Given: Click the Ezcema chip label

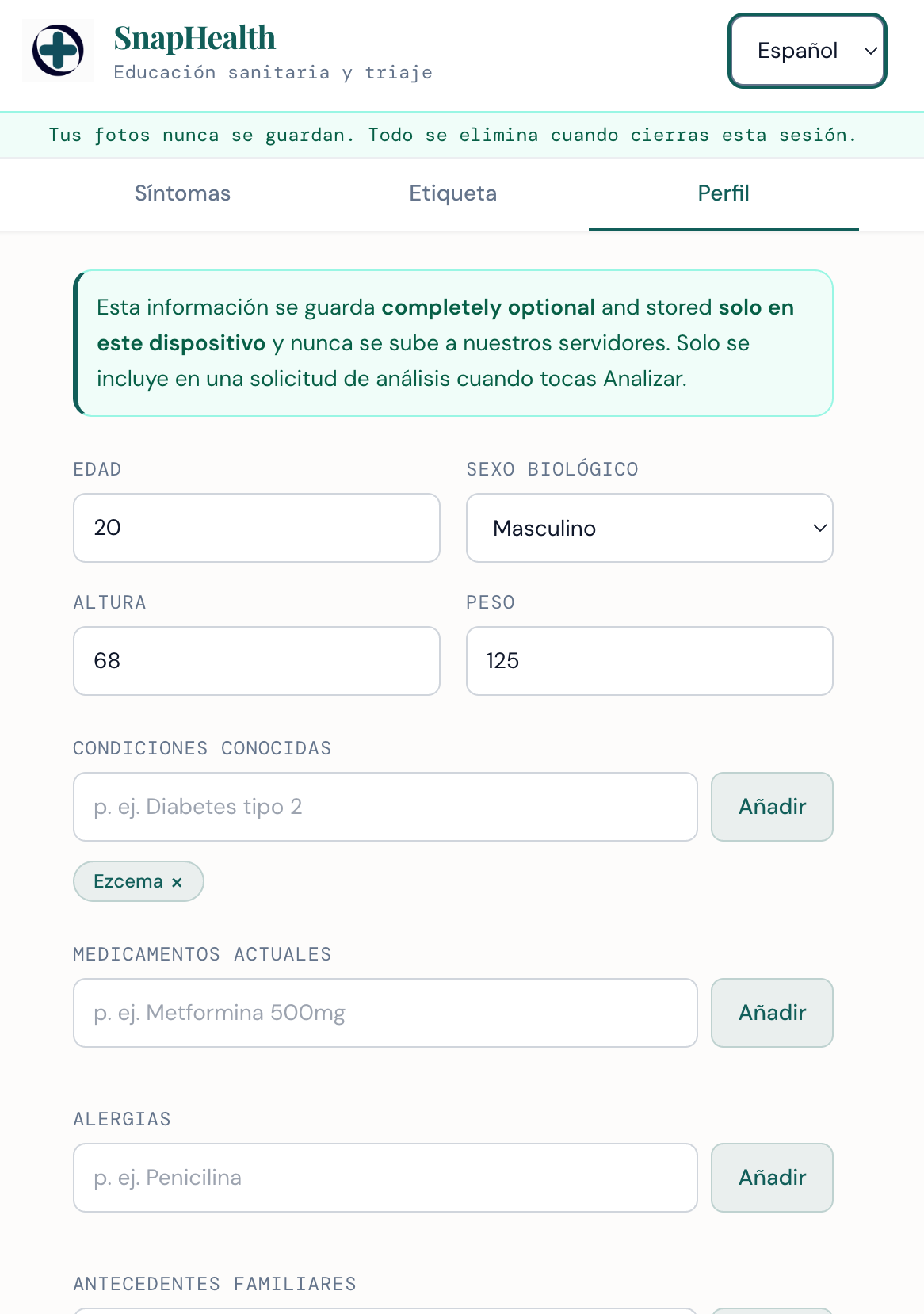Looking at the screenshot, I should 128,881.
